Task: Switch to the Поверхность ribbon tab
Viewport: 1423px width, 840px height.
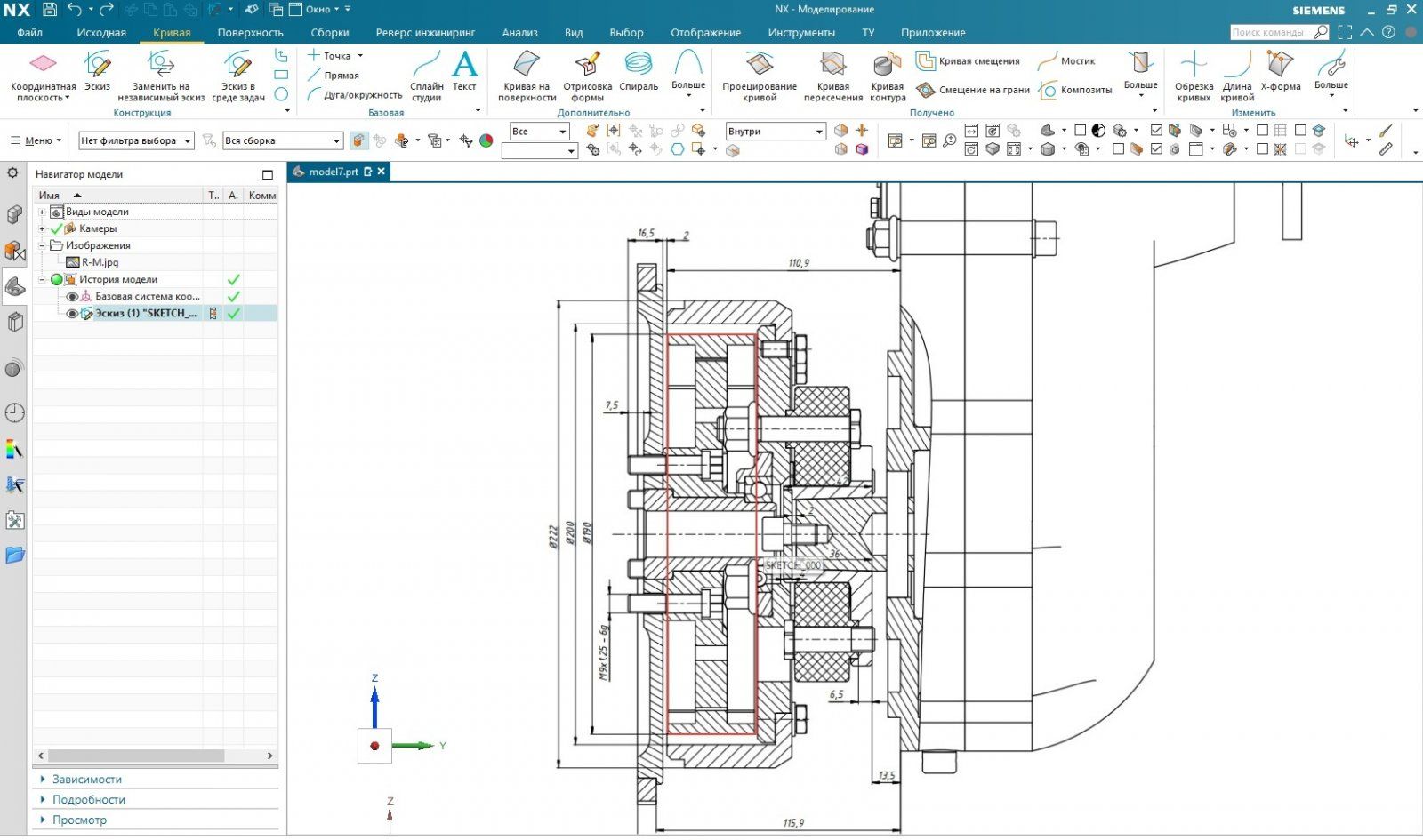Action: click(250, 33)
